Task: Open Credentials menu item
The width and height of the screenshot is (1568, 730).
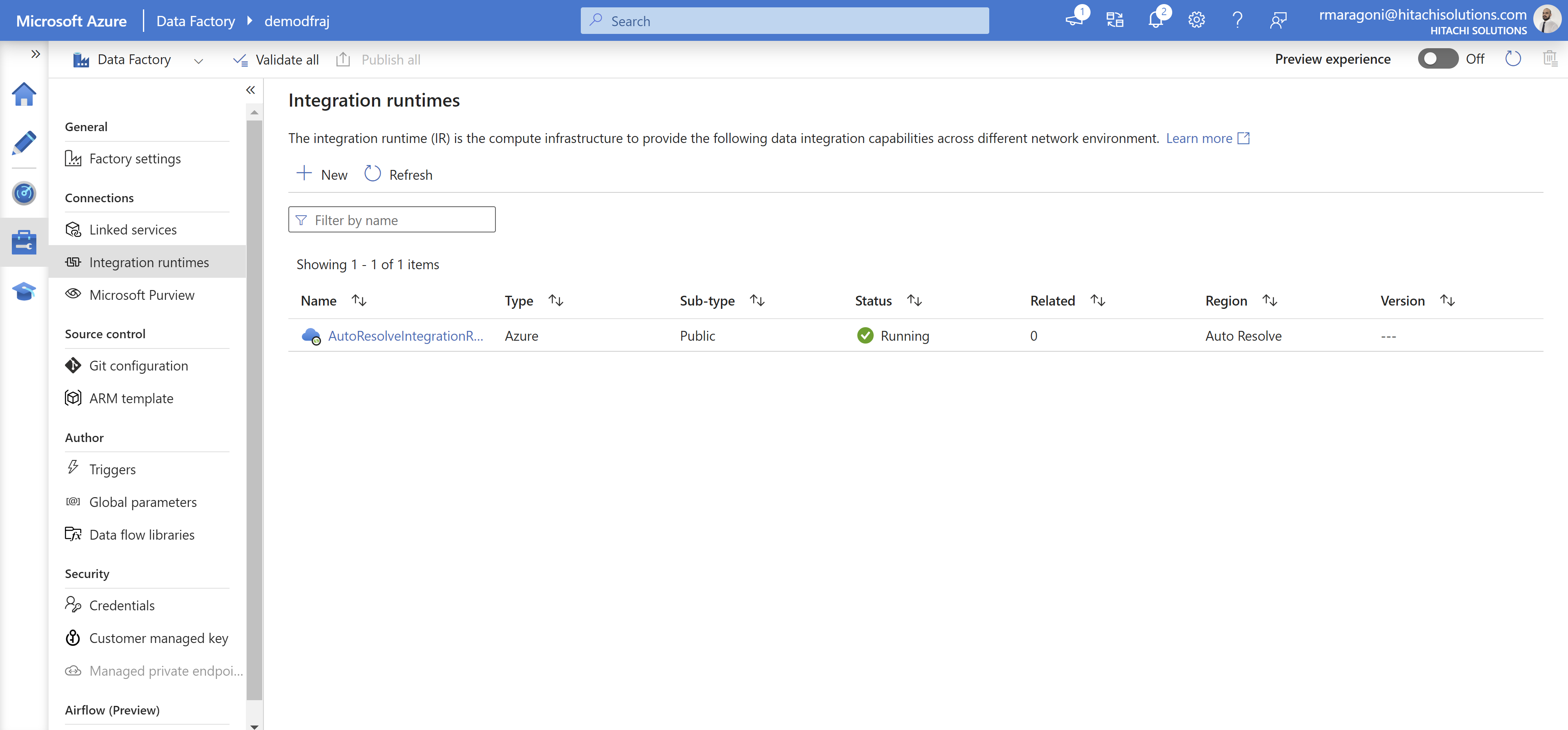Action: [x=147, y=606]
